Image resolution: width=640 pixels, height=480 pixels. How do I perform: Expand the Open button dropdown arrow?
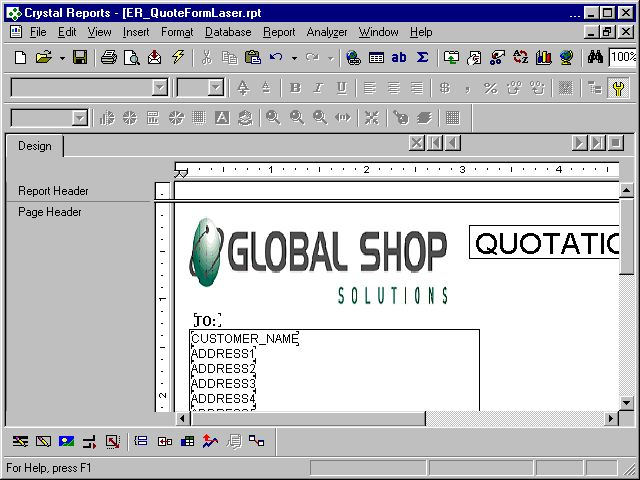[x=62, y=58]
